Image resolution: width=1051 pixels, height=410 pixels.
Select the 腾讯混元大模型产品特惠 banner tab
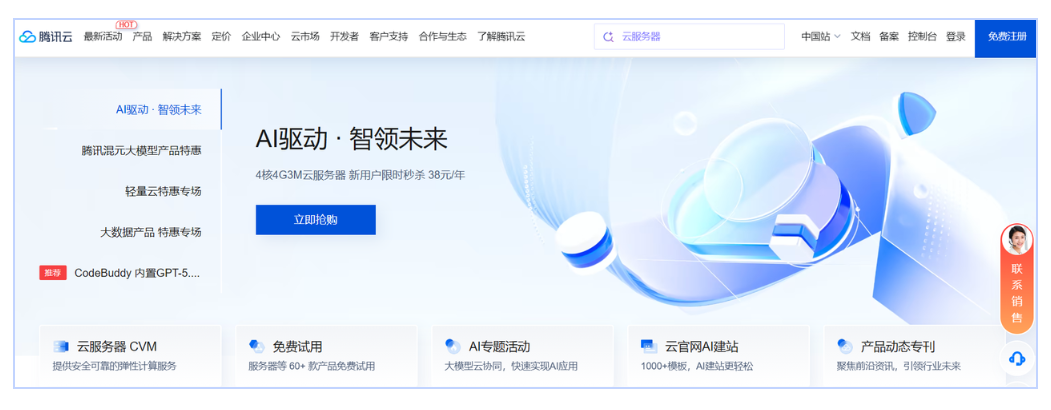(141, 150)
